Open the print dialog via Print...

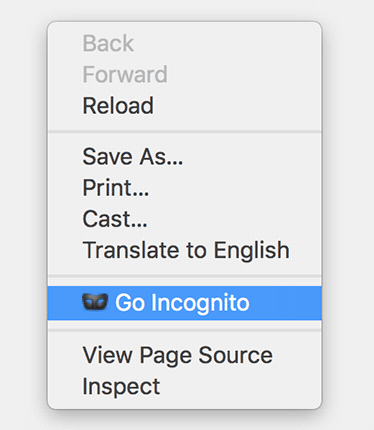click(185, 188)
